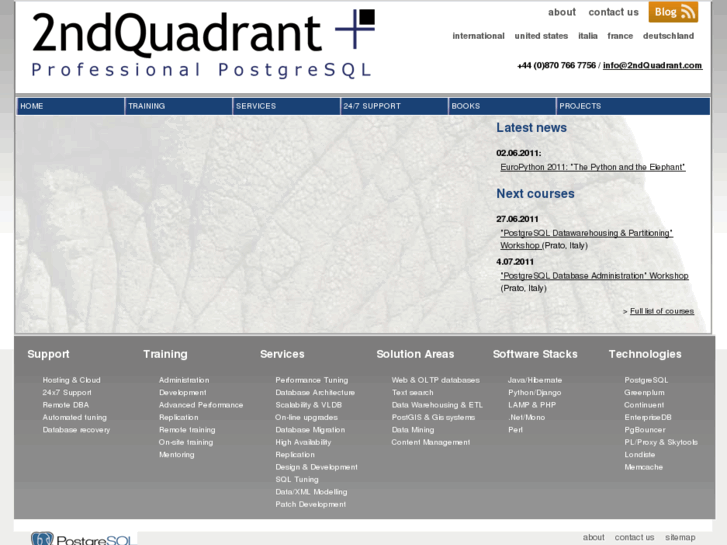Image resolution: width=727 pixels, height=545 pixels.
Task: Open Text search link
Action: (412, 392)
